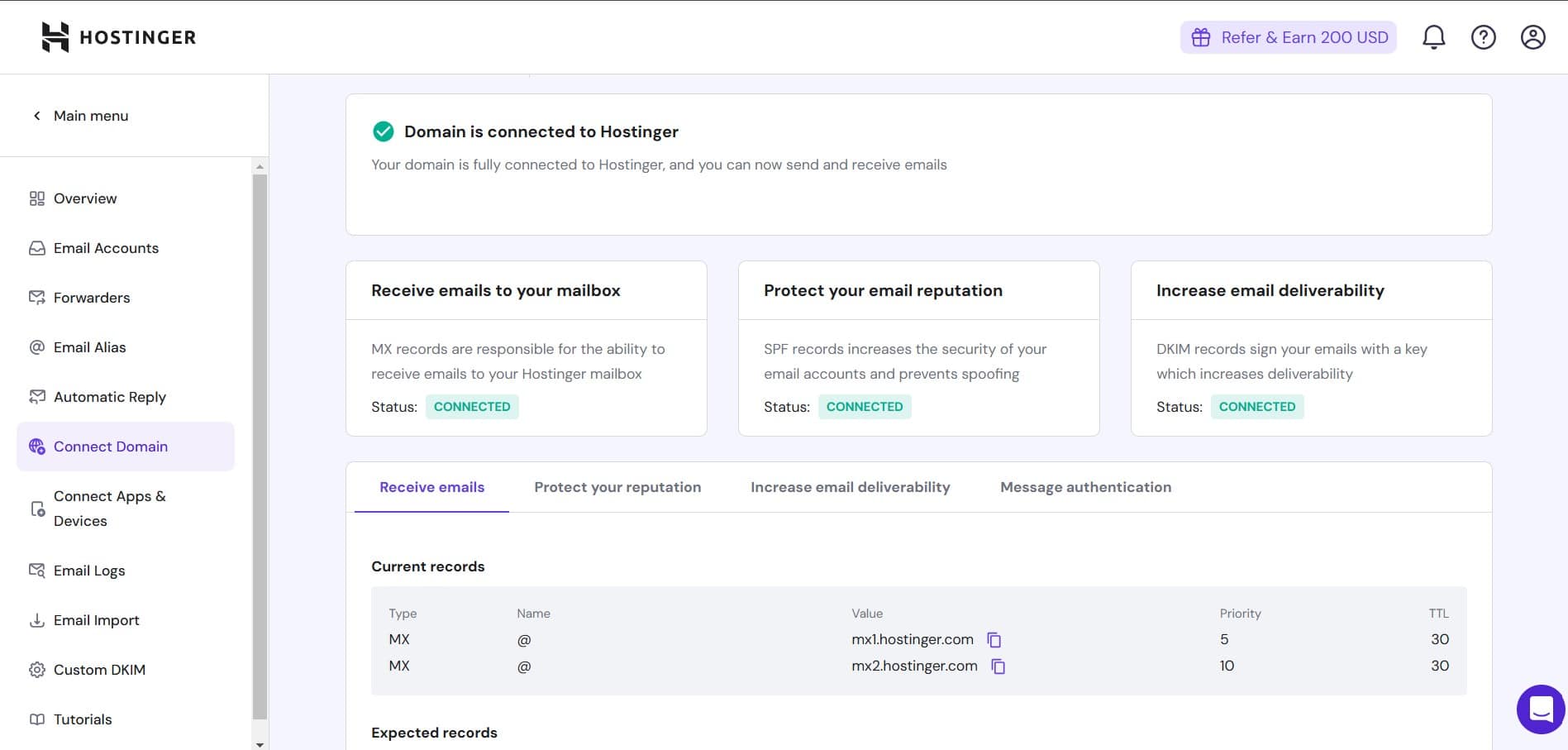The height and width of the screenshot is (750, 1568).
Task: Click the Forwarders envelope icon
Action: pos(37,298)
